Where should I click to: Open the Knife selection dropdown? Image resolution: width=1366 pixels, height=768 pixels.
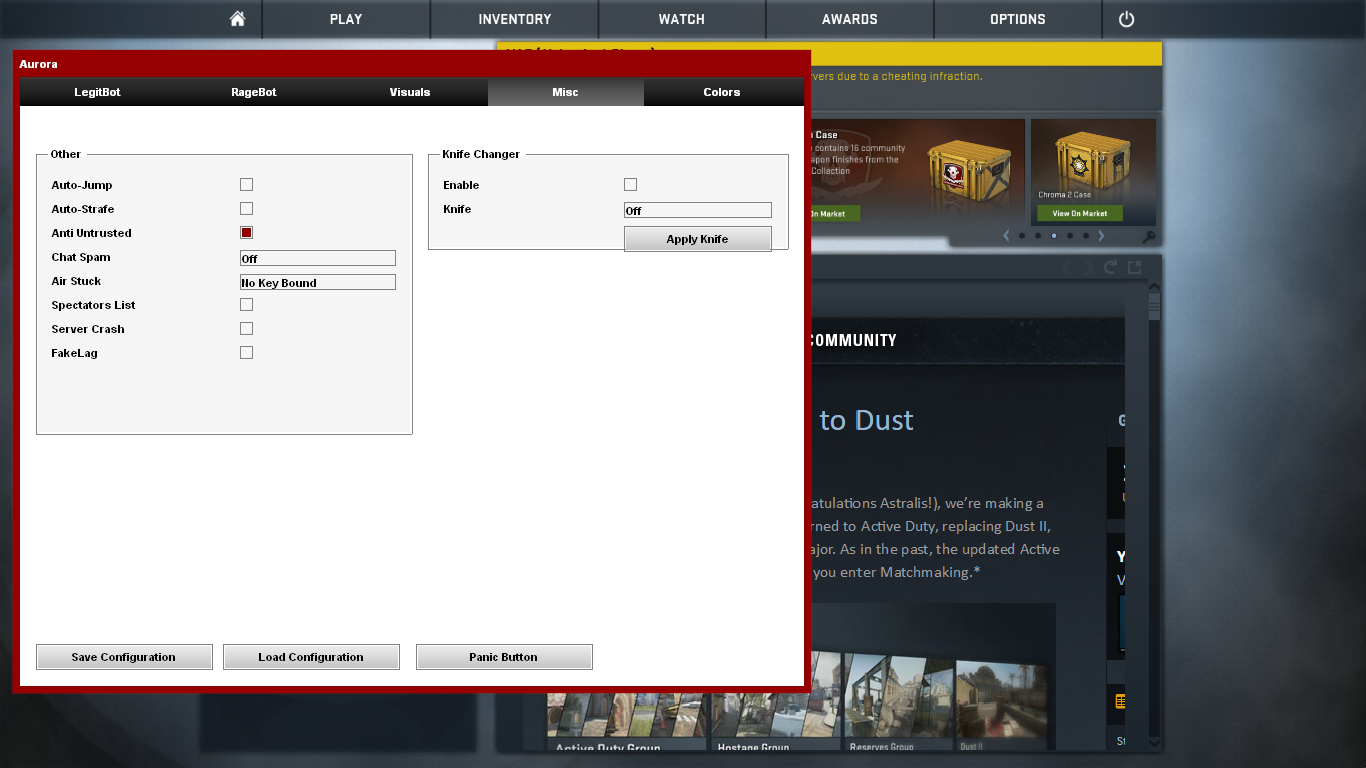coord(698,210)
